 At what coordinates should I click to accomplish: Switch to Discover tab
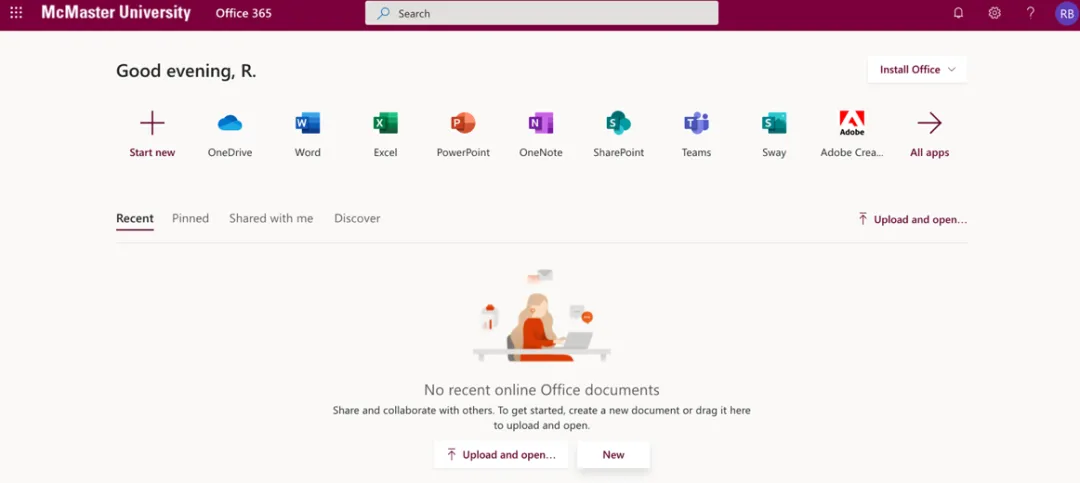point(357,218)
